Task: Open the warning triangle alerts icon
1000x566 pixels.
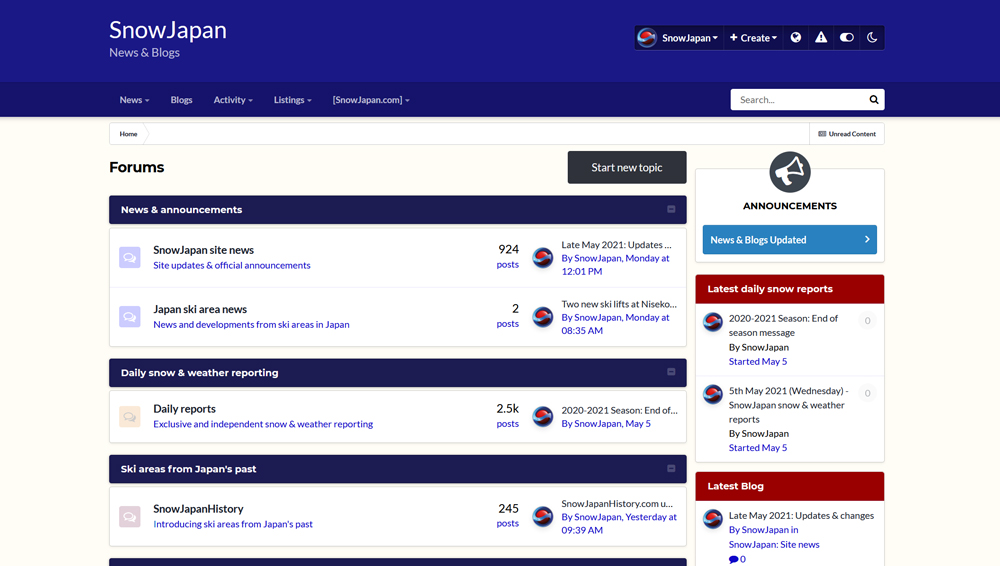Action: 821,38
